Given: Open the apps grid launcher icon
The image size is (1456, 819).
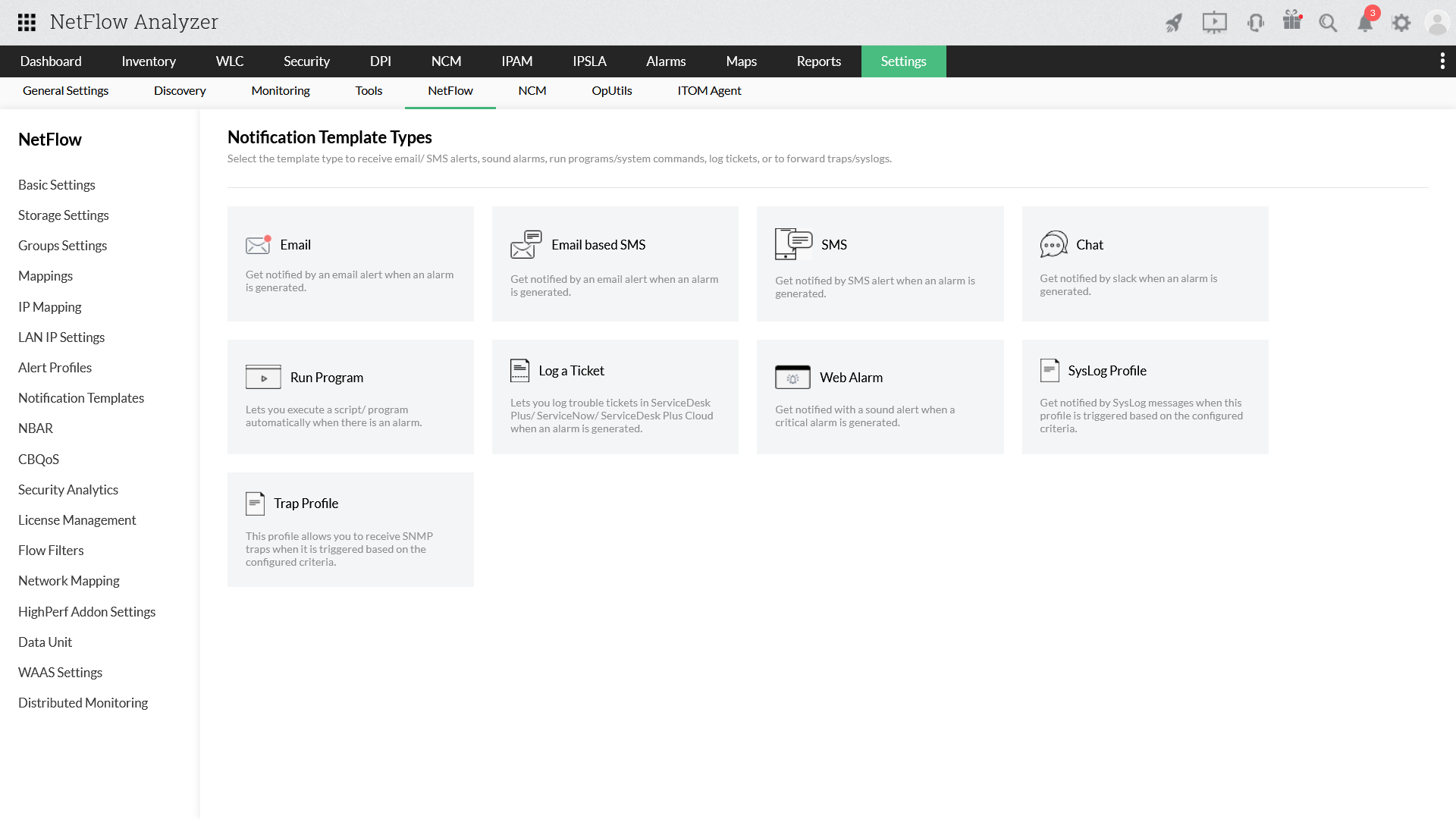Looking at the screenshot, I should [x=27, y=23].
